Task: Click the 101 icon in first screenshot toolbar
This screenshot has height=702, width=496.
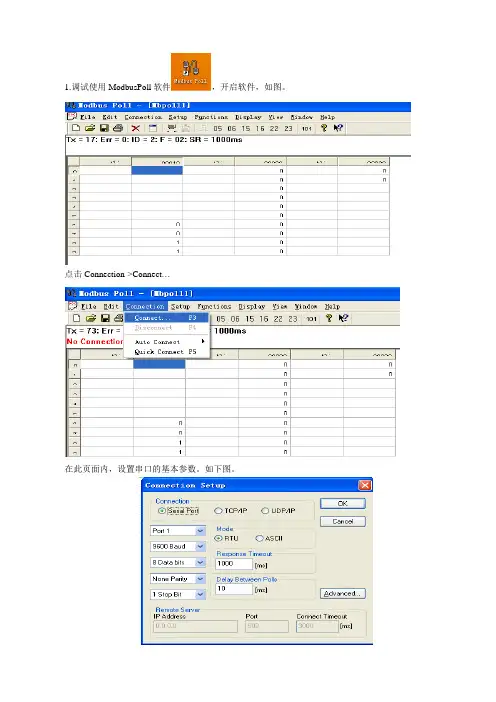Action: click(307, 128)
